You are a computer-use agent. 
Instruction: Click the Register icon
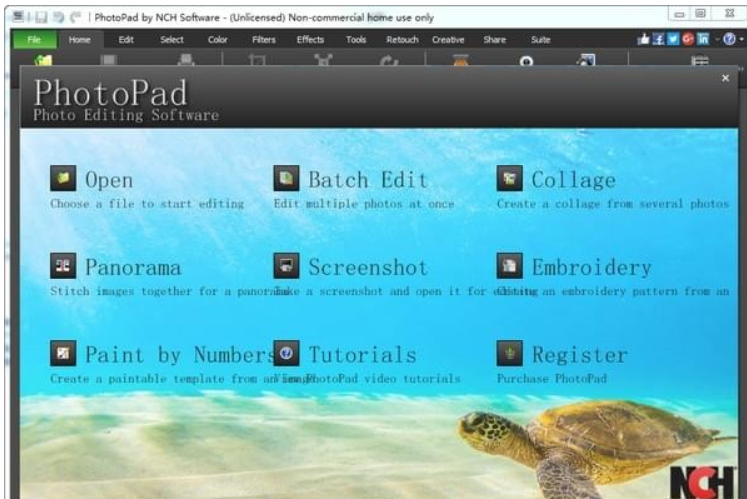point(509,353)
